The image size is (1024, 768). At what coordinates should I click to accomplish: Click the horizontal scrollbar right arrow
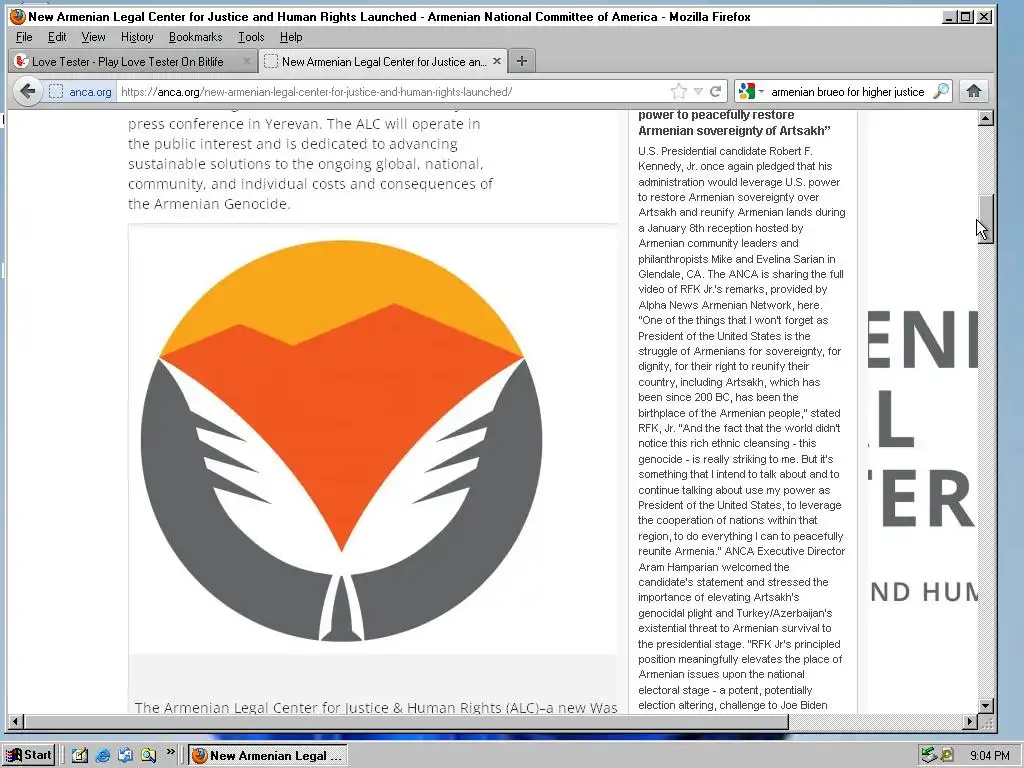pyautogui.click(x=970, y=722)
